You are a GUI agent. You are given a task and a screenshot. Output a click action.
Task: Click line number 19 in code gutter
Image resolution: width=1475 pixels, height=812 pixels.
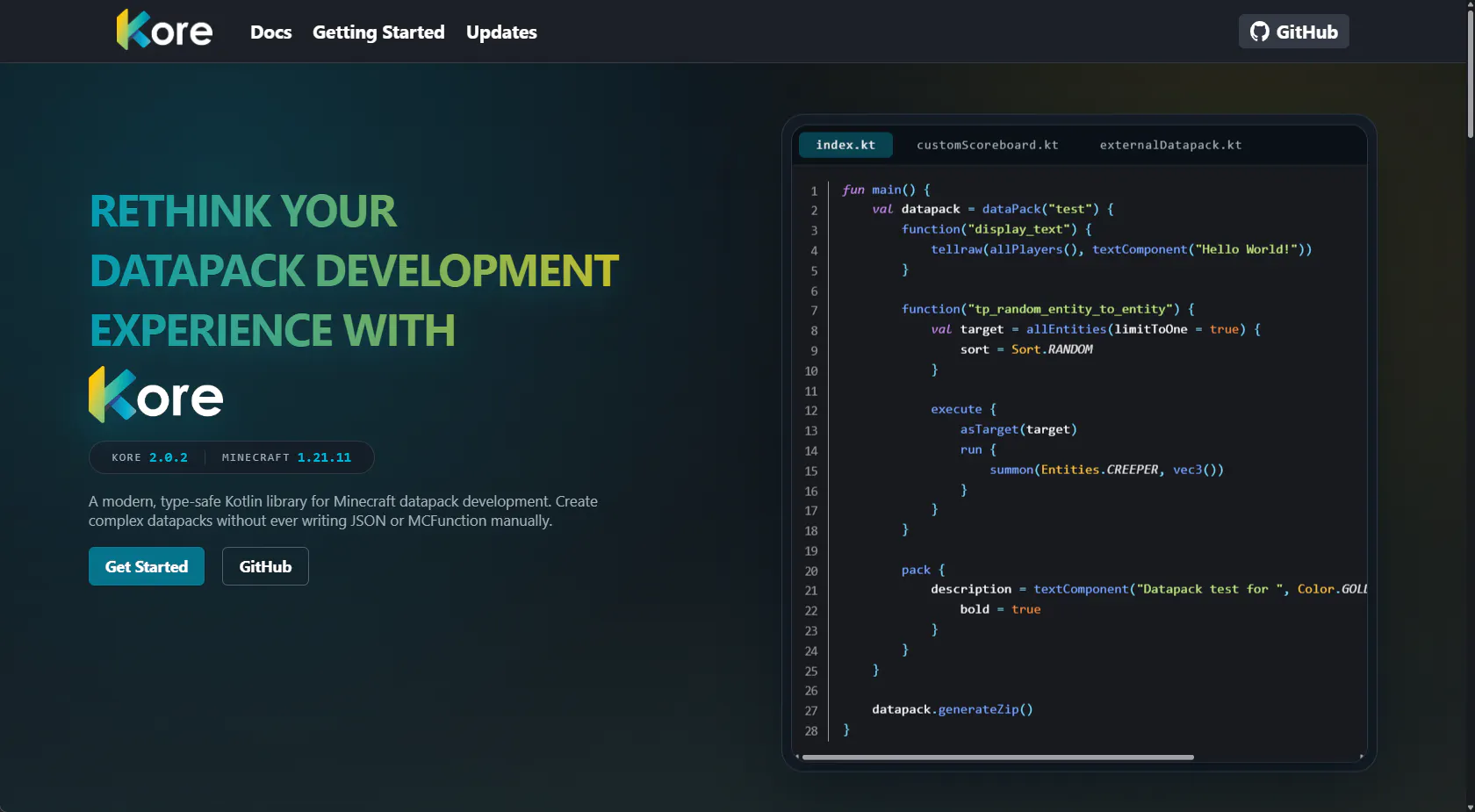pyautogui.click(x=811, y=550)
